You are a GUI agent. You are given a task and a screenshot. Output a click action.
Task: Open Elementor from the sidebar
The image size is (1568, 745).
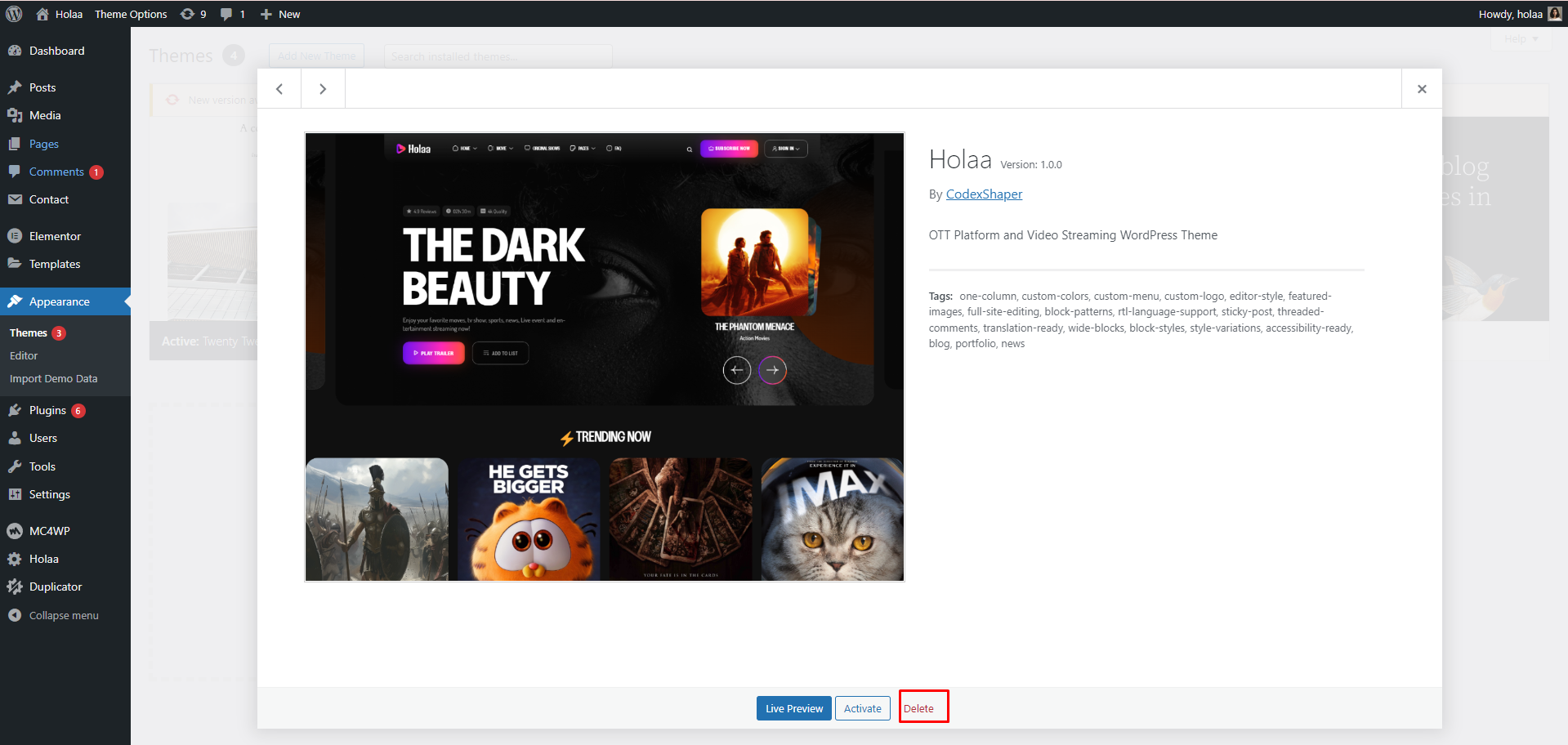pyautogui.click(x=55, y=236)
